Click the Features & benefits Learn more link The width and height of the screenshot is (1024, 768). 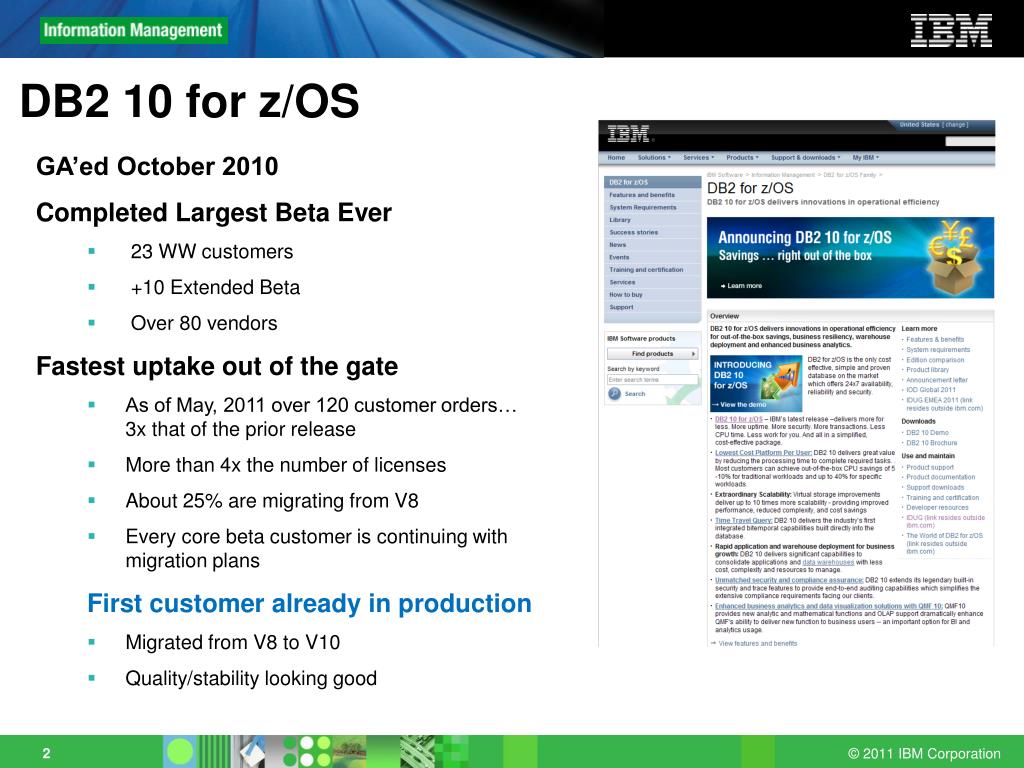935,340
